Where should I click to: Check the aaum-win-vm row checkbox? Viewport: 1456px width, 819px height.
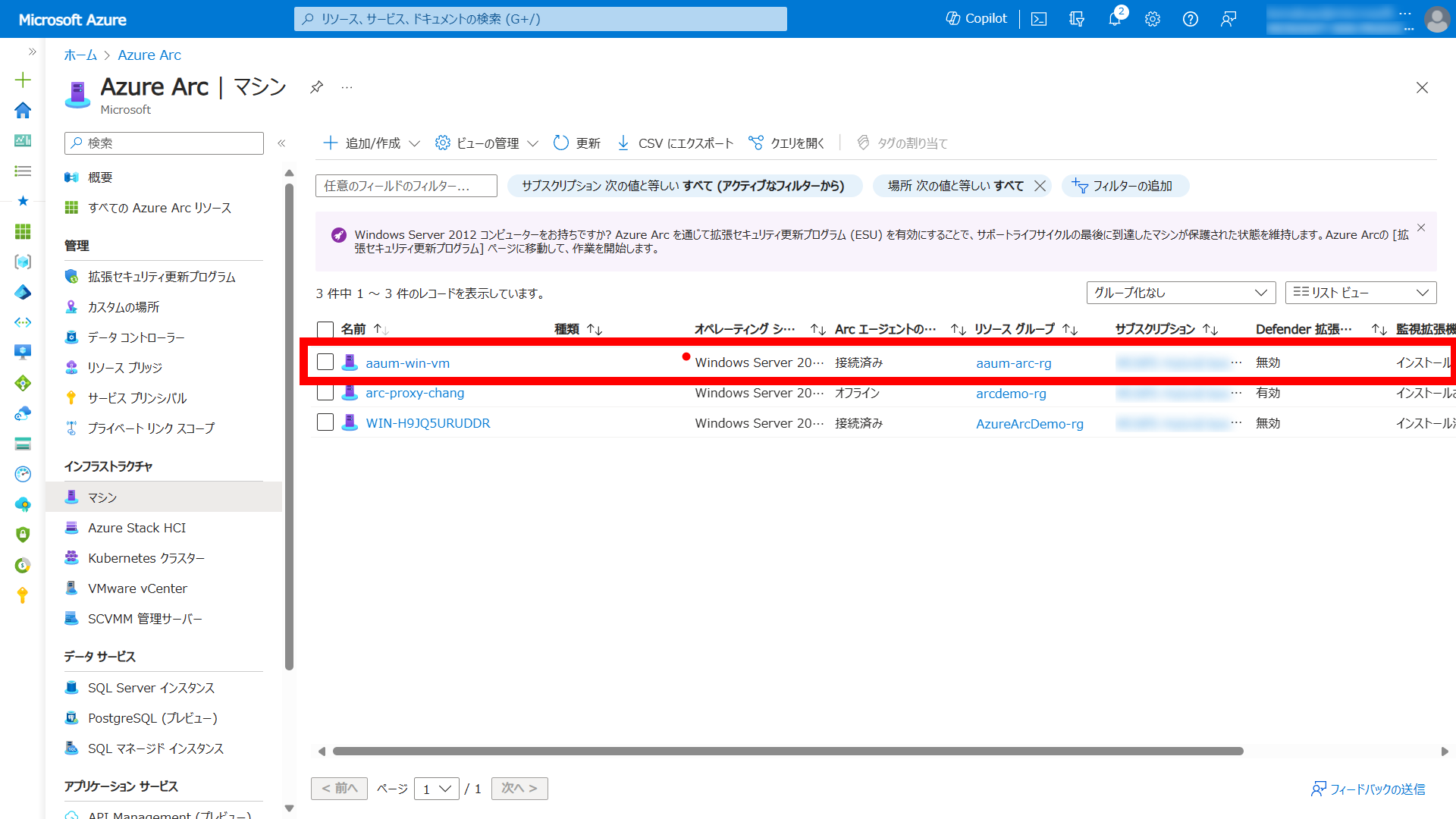click(x=325, y=362)
